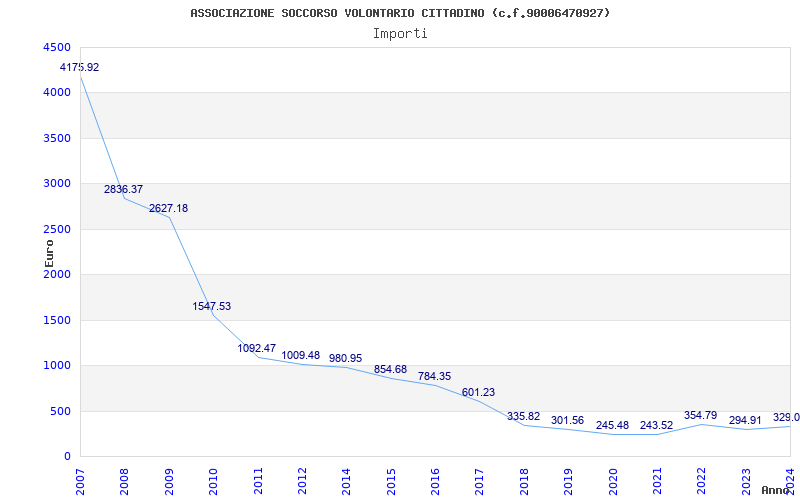Select the 1009.48 data label
The image size is (800, 500).
pos(301,355)
